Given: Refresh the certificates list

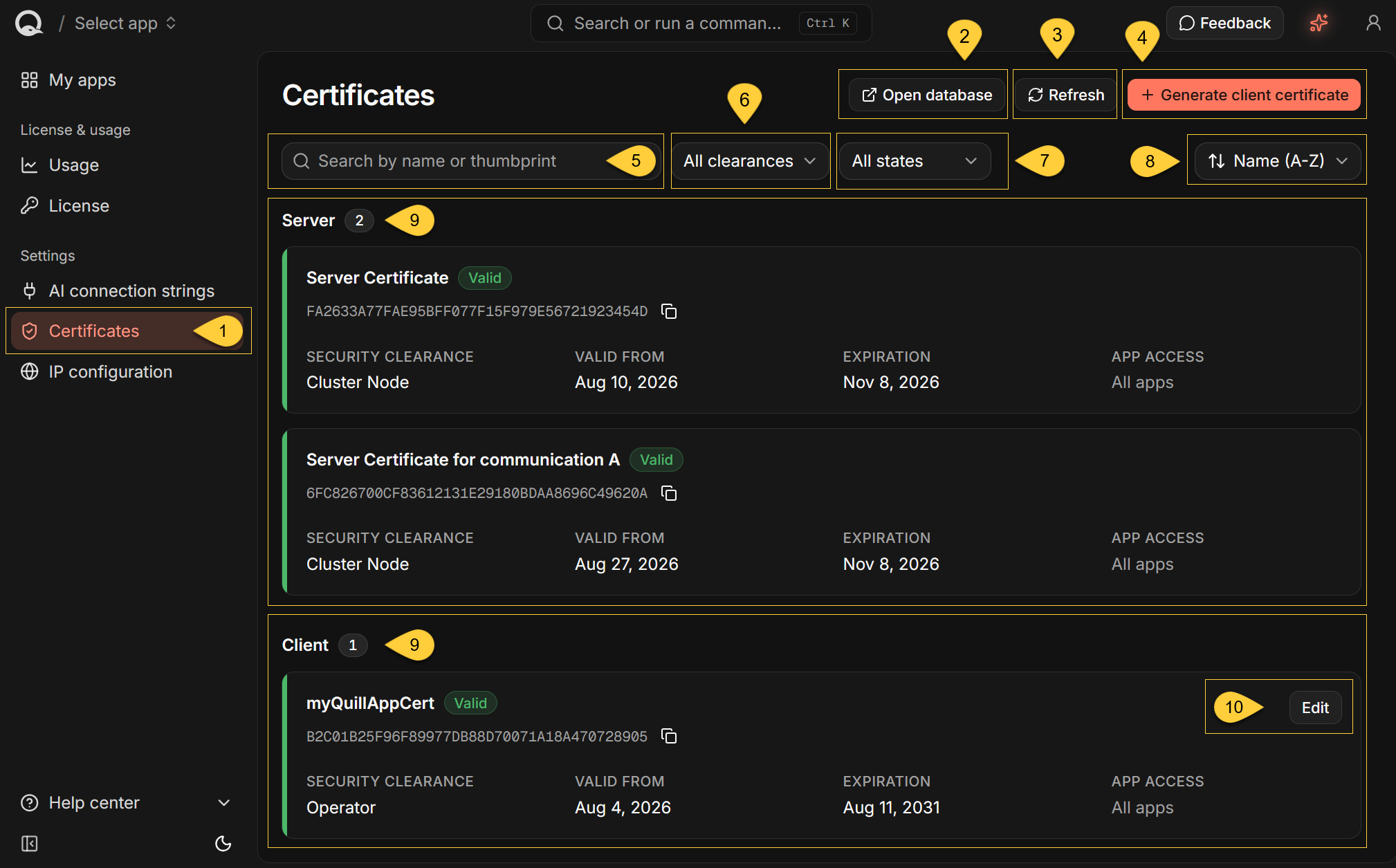Looking at the screenshot, I should pyautogui.click(x=1065, y=95).
